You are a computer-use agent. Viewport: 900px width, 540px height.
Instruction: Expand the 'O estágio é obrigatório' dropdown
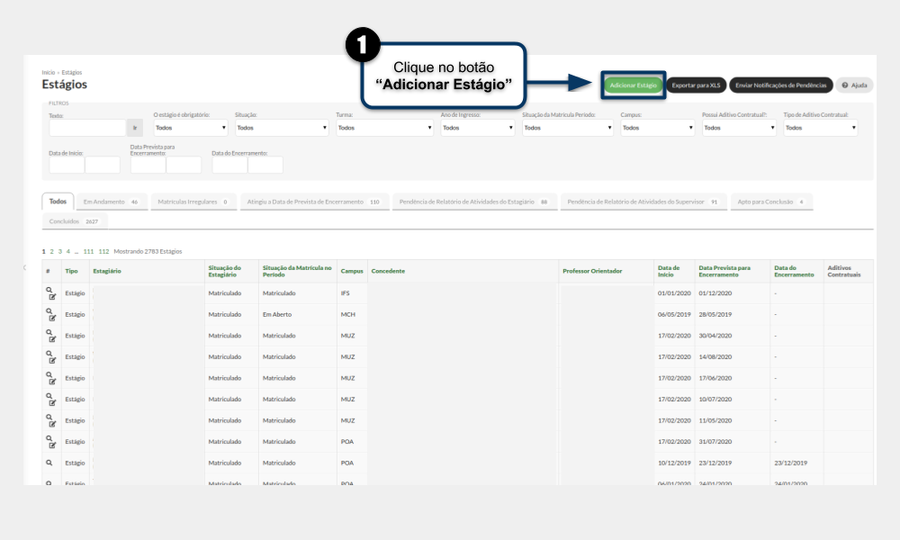[x=191, y=128]
